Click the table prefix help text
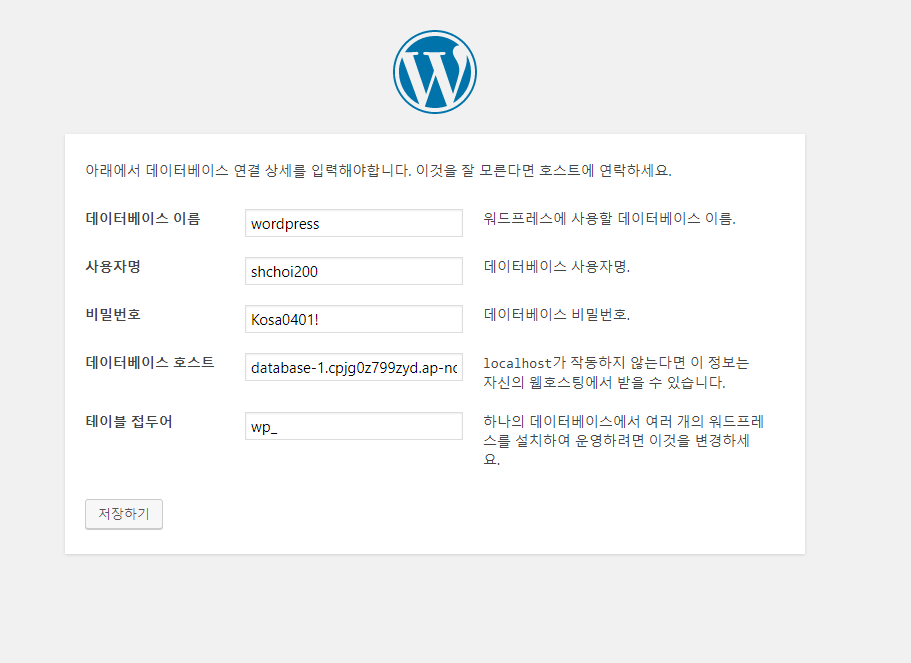 click(623, 440)
